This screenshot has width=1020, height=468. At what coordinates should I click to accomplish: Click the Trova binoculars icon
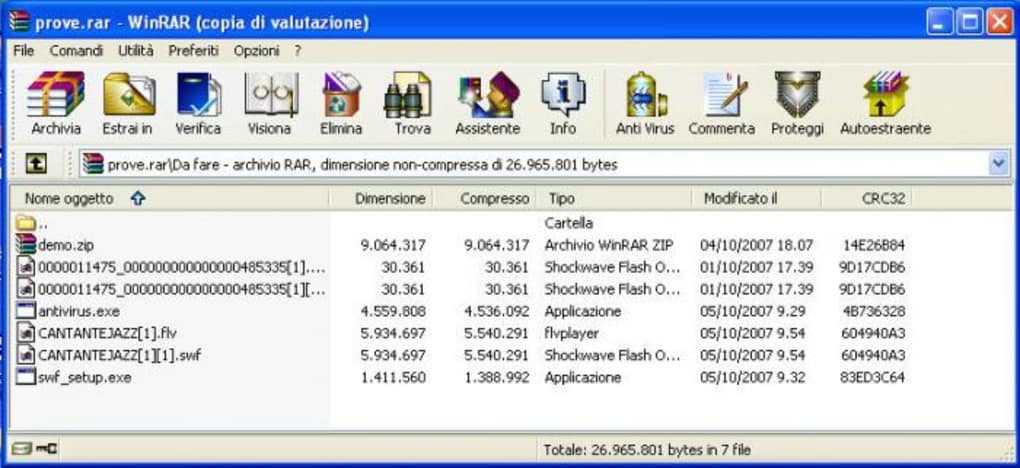pos(408,94)
